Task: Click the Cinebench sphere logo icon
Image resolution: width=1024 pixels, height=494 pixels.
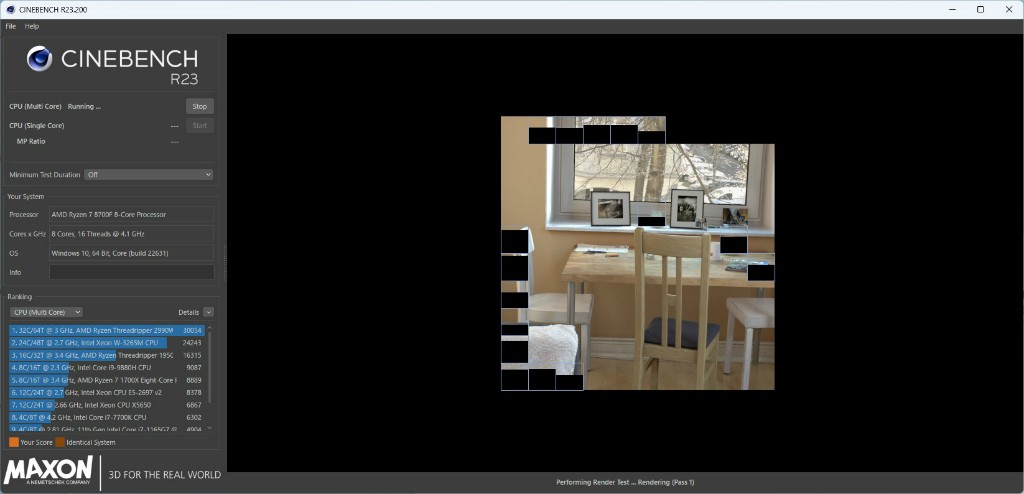Action: click(x=39, y=59)
